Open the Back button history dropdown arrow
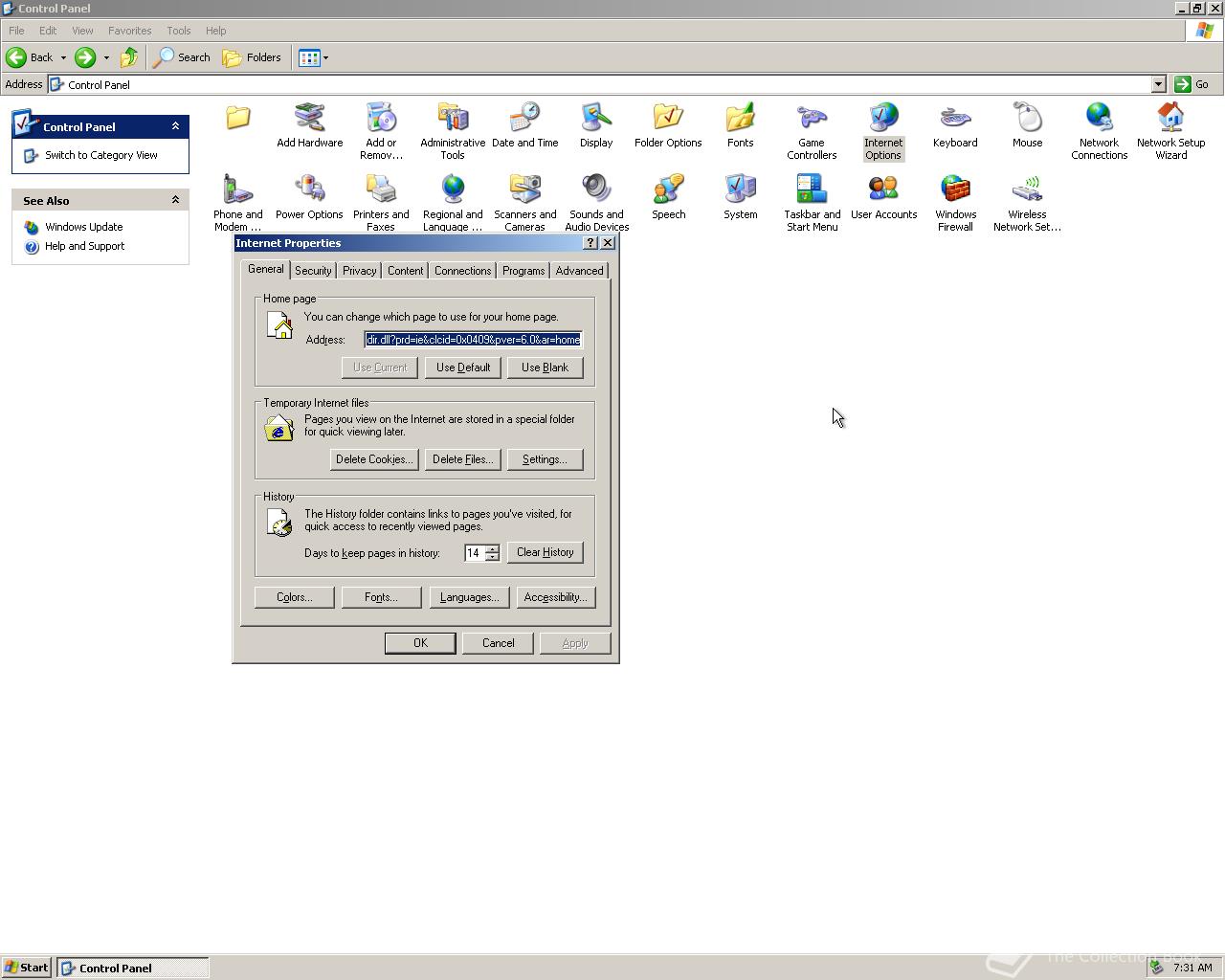This screenshot has width=1225, height=980. point(63,57)
